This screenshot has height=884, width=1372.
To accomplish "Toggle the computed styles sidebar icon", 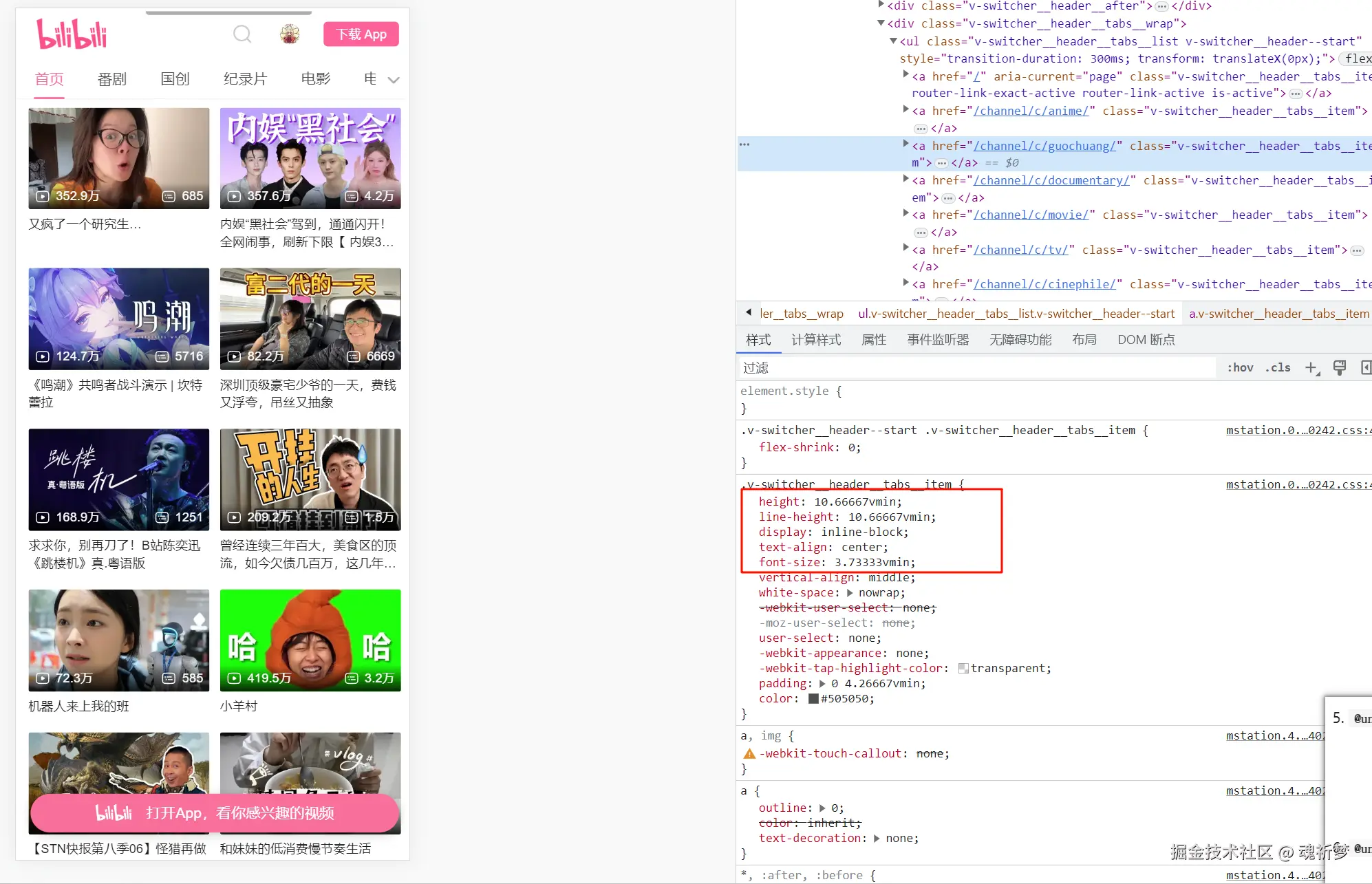I will coord(1366,368).
